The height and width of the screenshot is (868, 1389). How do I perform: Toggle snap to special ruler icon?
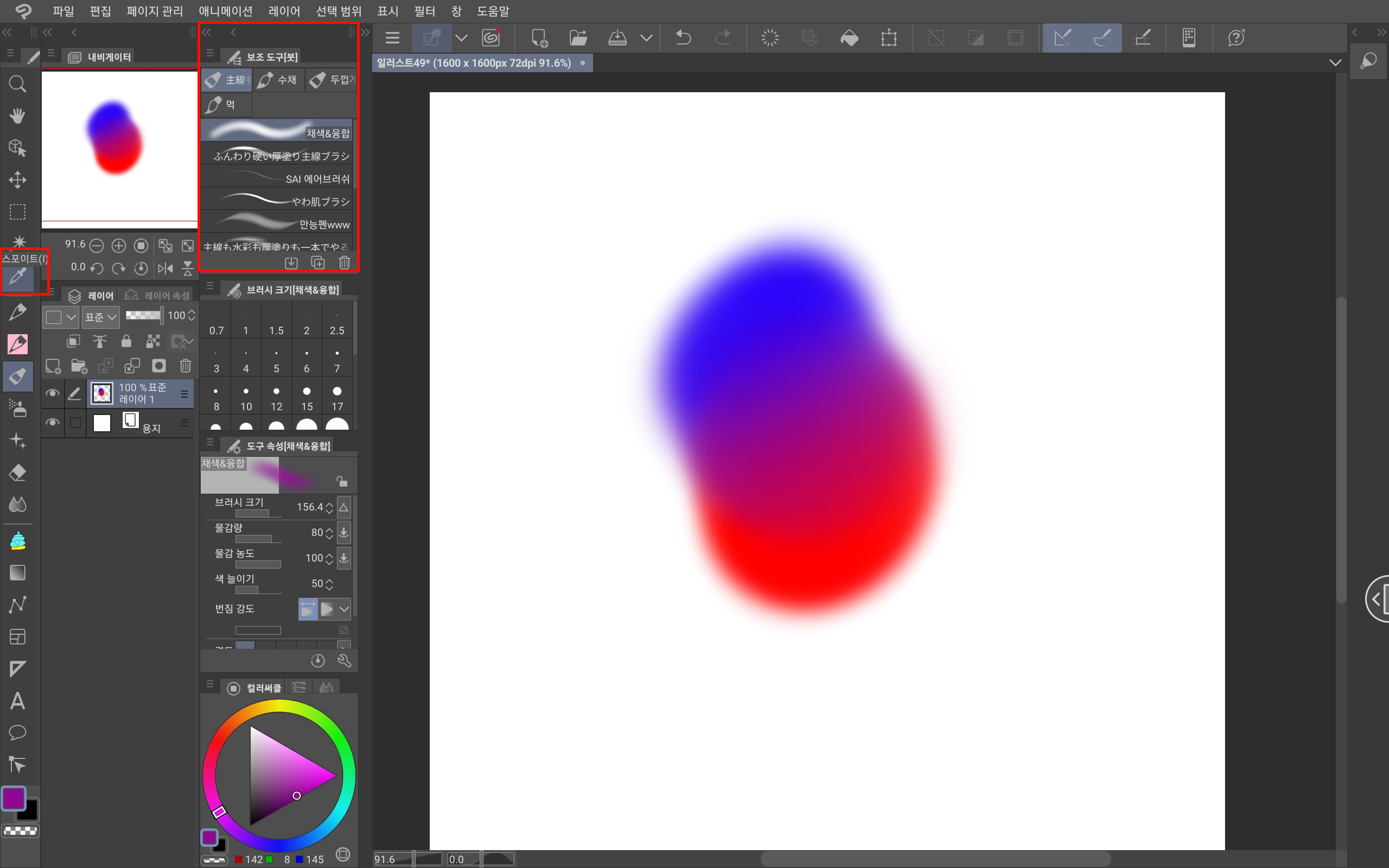[x=1102, y=38]
